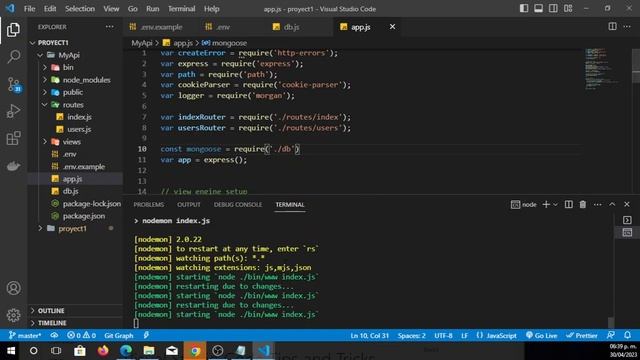This screenshot has width=640, height=360.
Task: Toggle secondary side bar visibility
Action: click(553, 8)
